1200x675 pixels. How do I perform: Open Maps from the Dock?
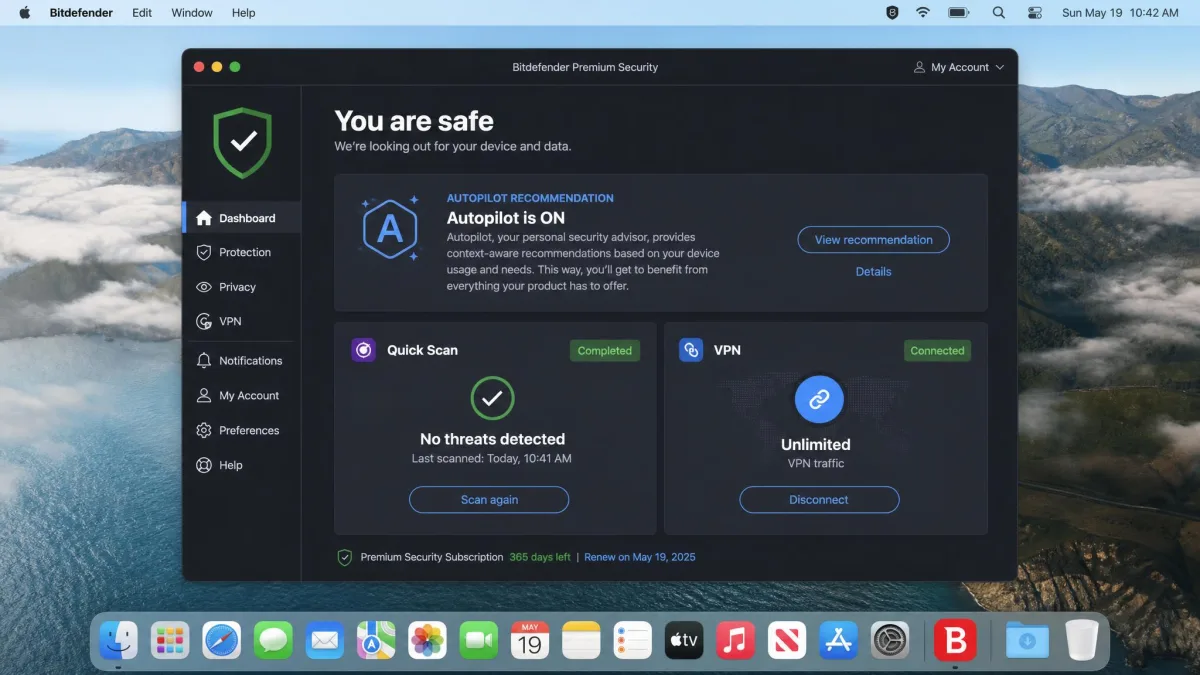coord(376,640)
